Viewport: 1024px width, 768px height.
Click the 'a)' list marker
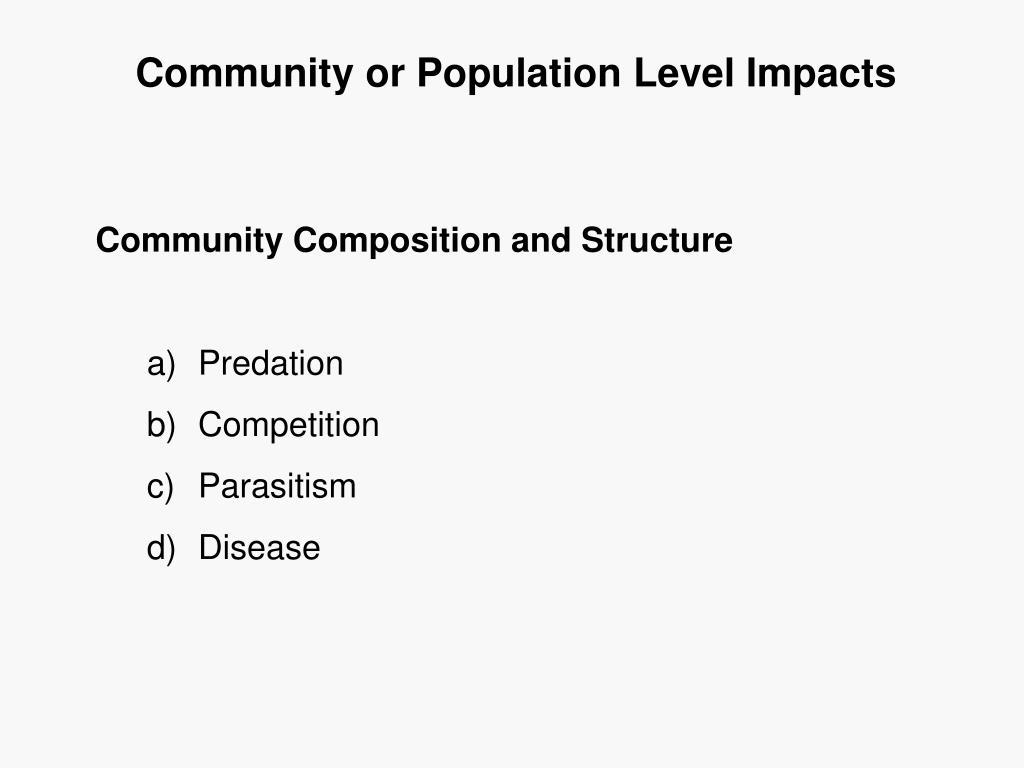coord(161,364)
